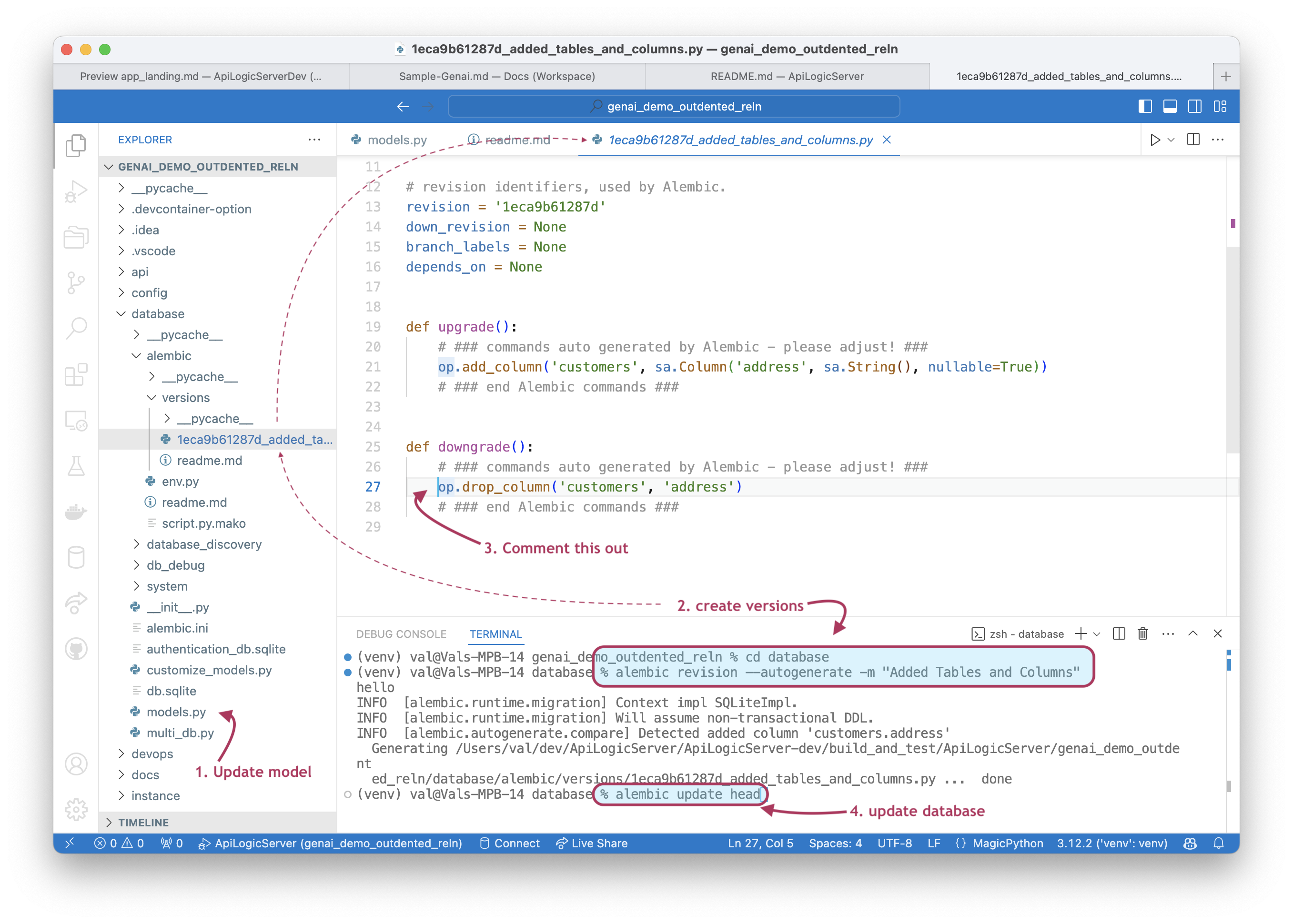Open Run and Debug view

[76, 191]
